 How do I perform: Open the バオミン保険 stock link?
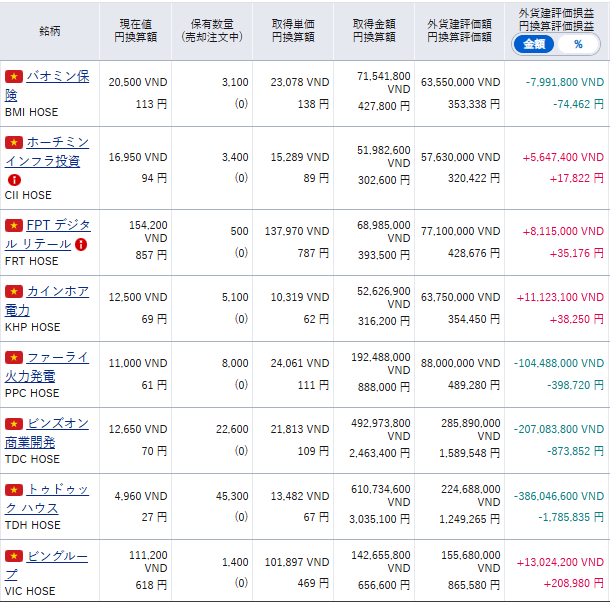(x=57, y=77)
